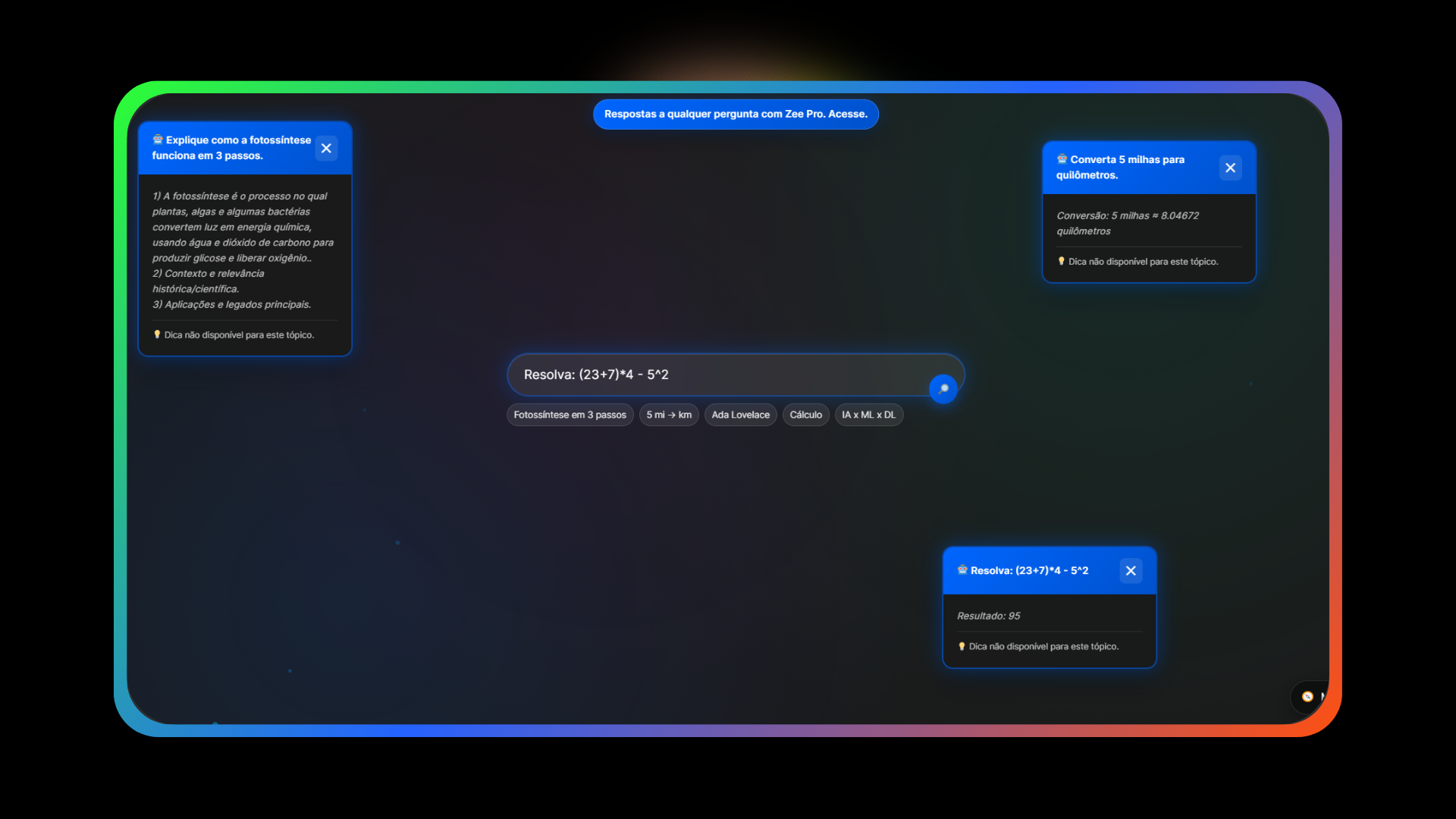Click lightbulb tip icon in Resolva card
This screenshot has height=819, width=1456.
point(962,647)
